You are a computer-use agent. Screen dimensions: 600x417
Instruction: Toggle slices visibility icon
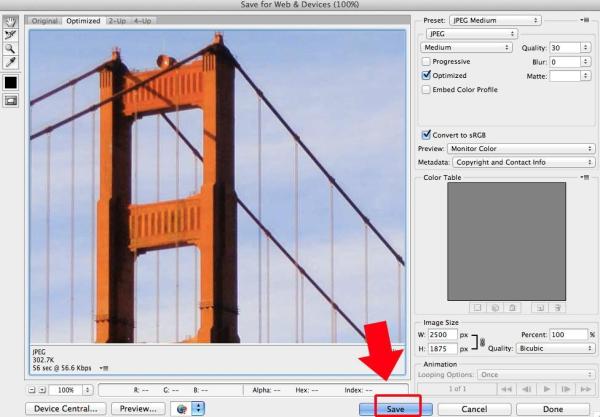point(11,100)
